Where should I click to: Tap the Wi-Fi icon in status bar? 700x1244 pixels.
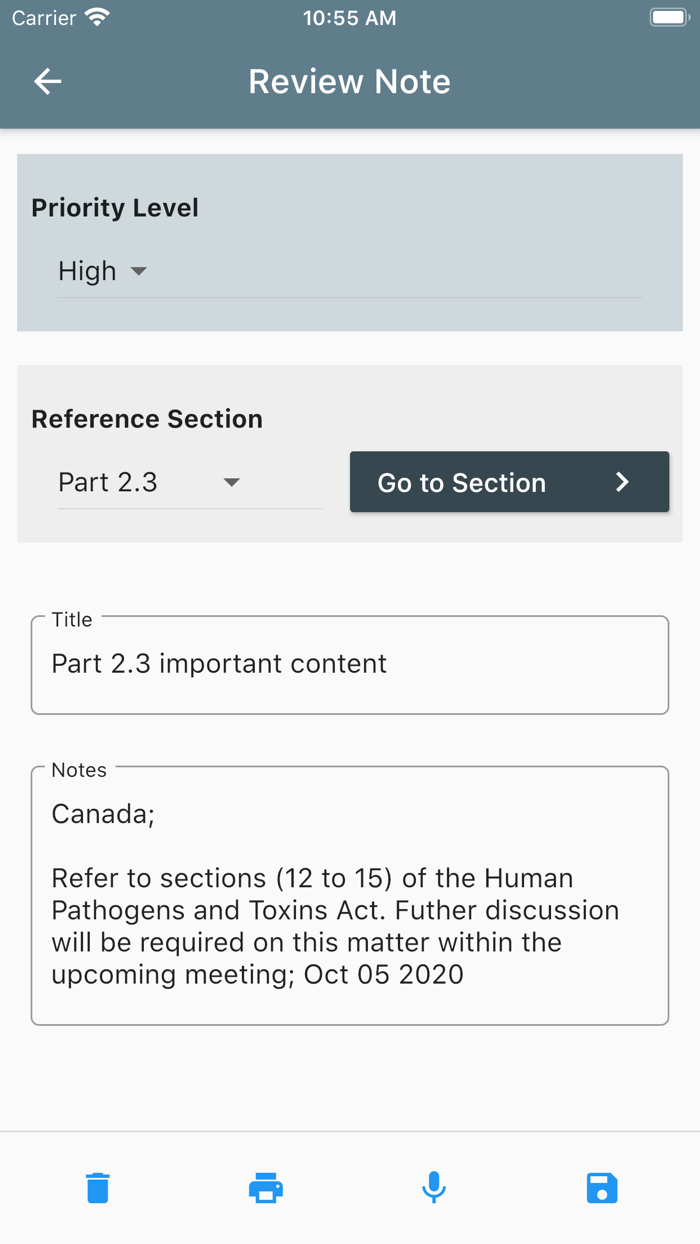(x=97, y=18)
